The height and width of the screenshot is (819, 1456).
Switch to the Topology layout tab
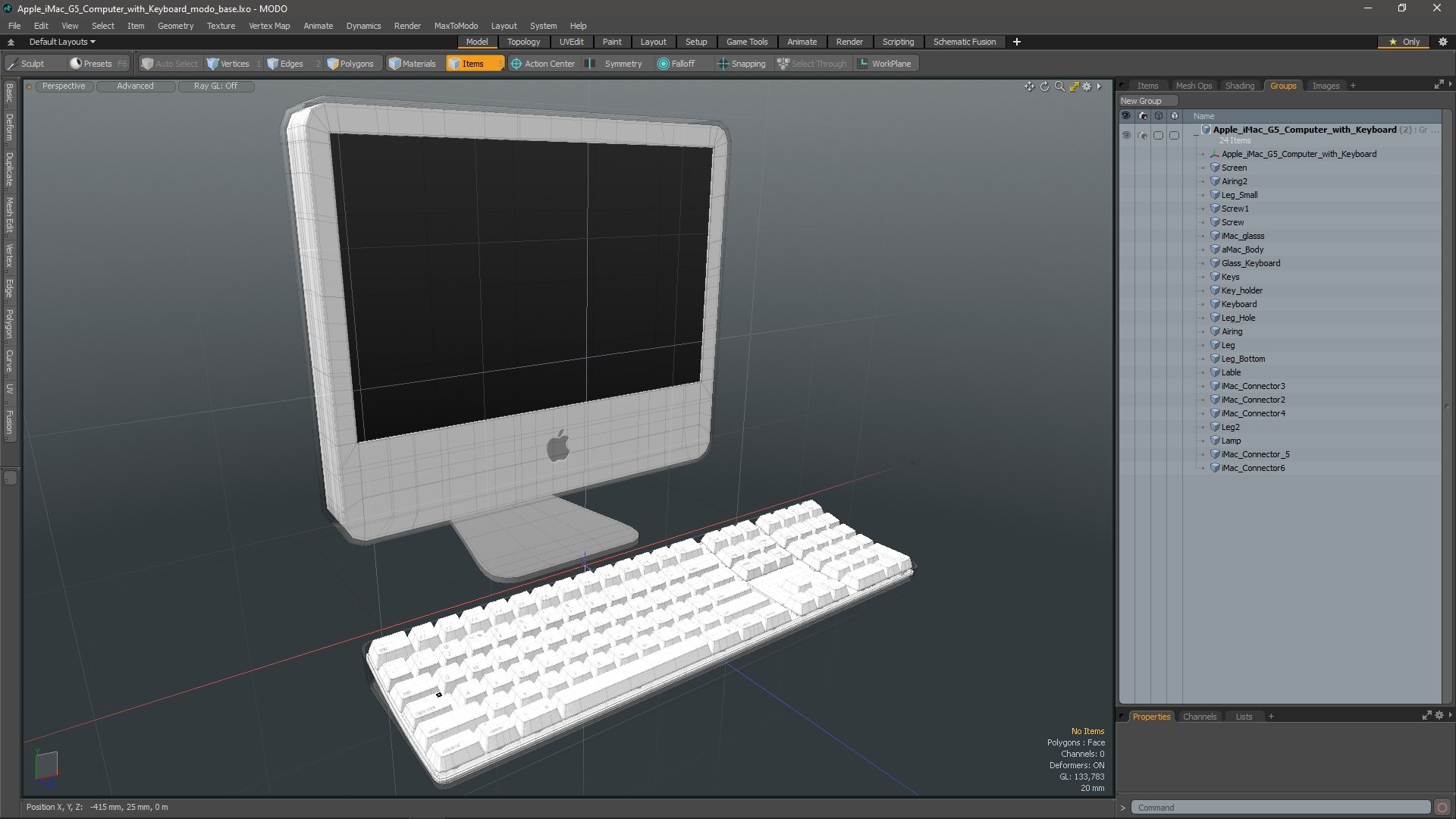point(523,42)
